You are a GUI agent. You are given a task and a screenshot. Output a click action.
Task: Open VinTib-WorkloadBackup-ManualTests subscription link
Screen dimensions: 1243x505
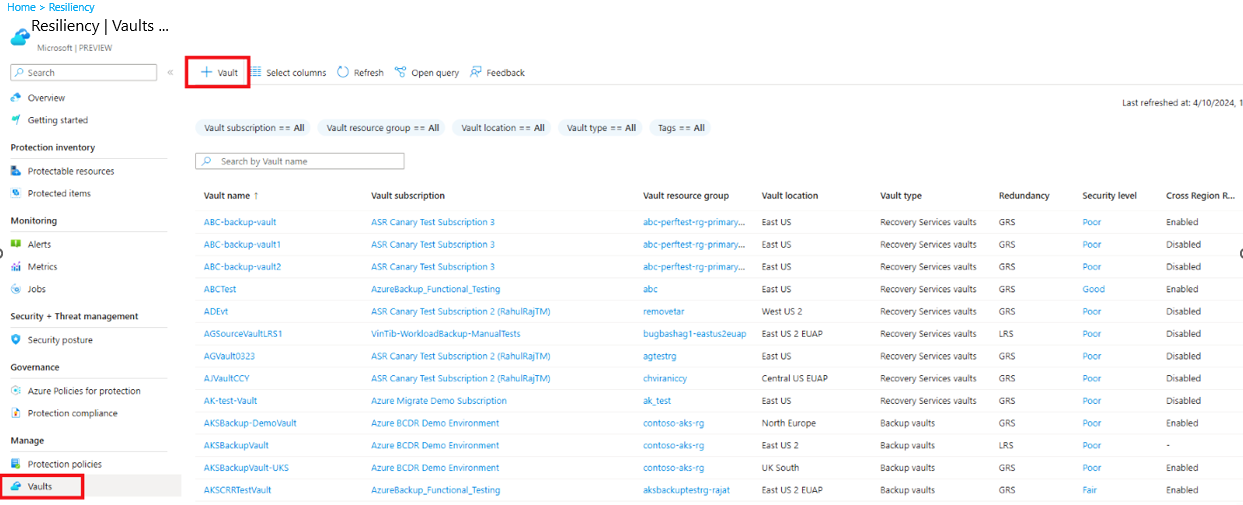446,334
